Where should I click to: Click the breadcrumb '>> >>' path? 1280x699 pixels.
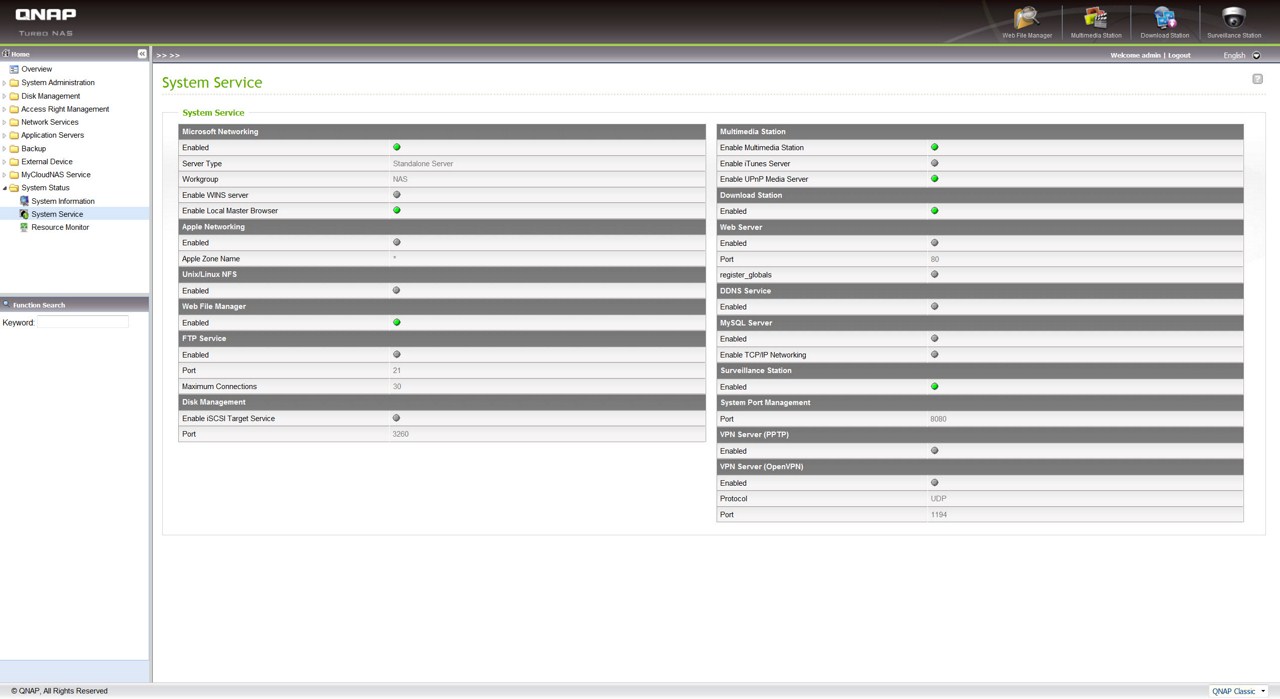tap(168, 55)
